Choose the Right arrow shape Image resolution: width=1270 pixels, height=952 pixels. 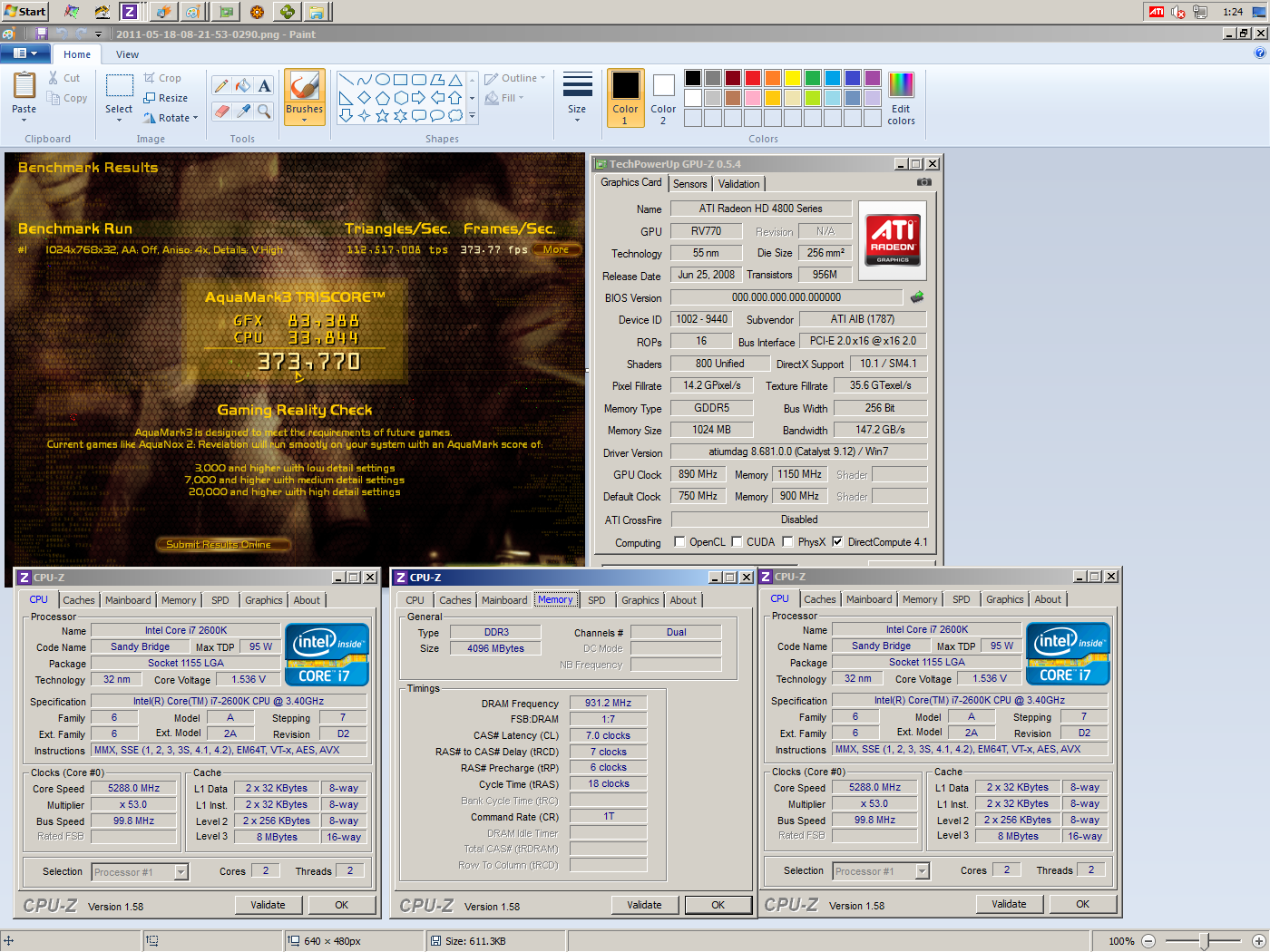(x=418, y=98)
